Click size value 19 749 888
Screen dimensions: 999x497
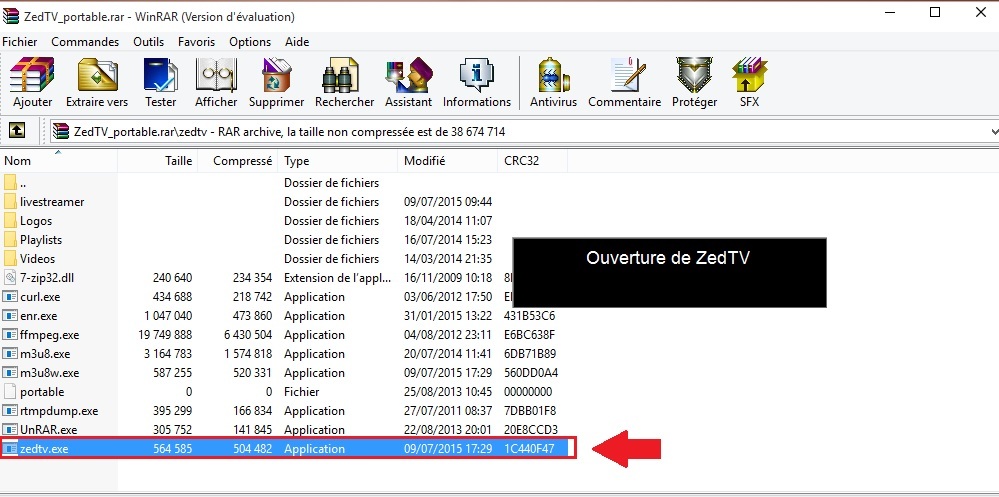[x=165, y=335]
